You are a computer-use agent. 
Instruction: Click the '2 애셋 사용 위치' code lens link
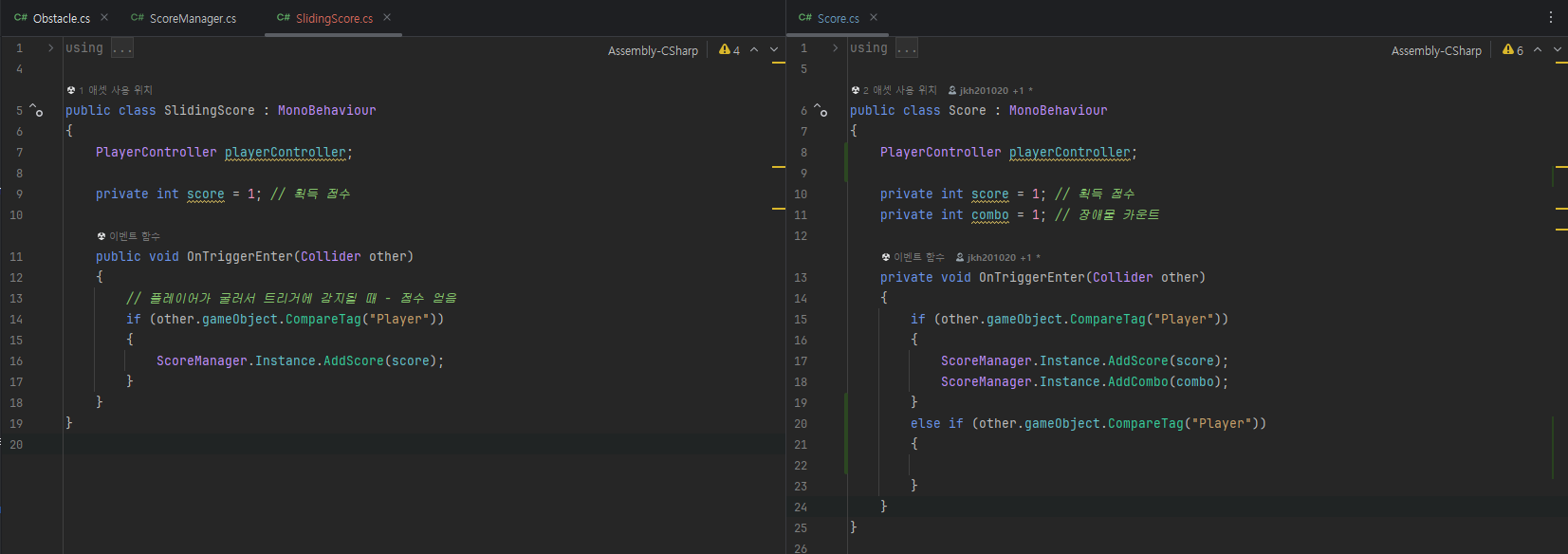(899, 90)
